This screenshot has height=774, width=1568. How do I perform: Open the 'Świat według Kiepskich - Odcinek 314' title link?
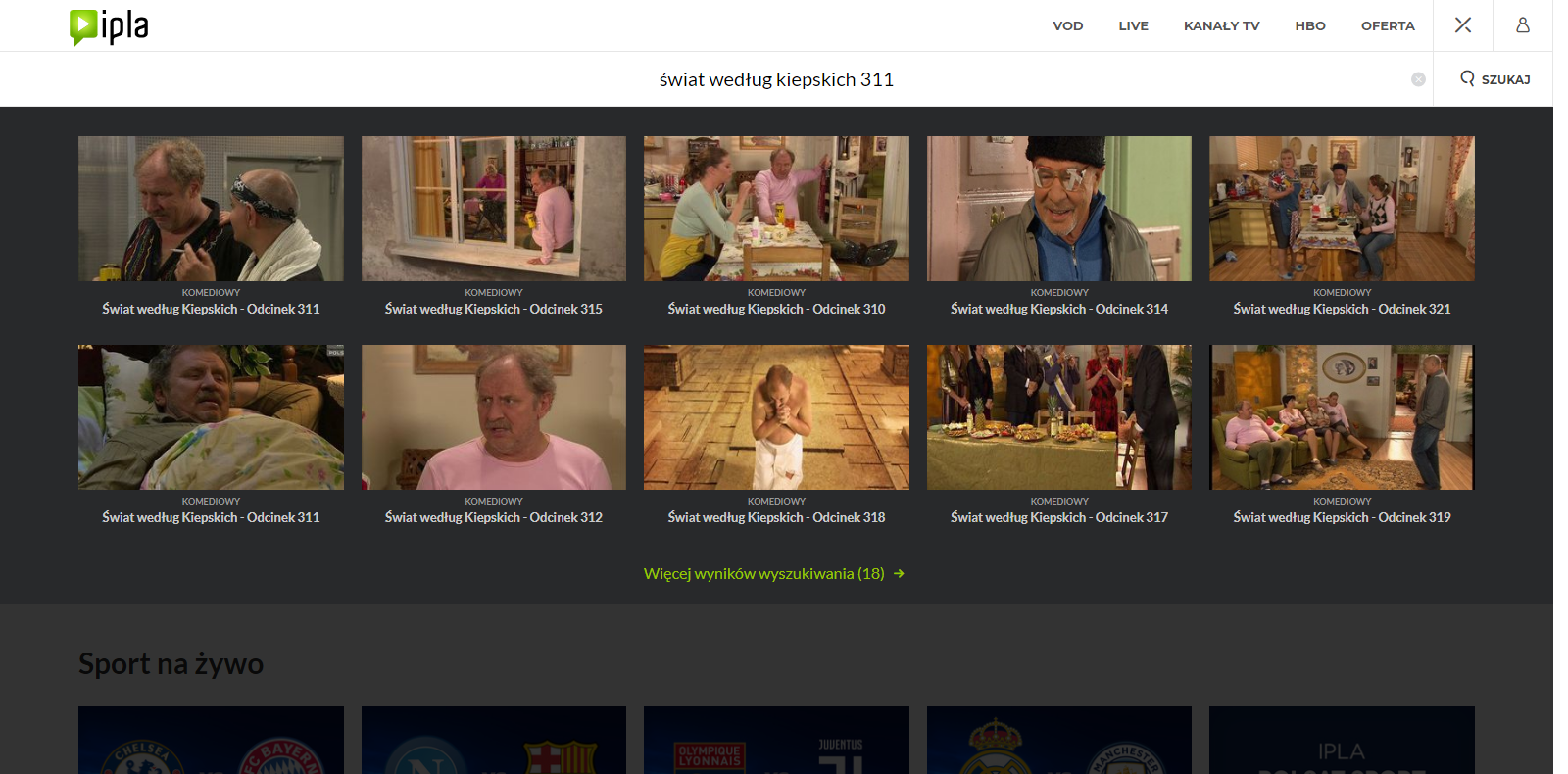[1059, 309]
